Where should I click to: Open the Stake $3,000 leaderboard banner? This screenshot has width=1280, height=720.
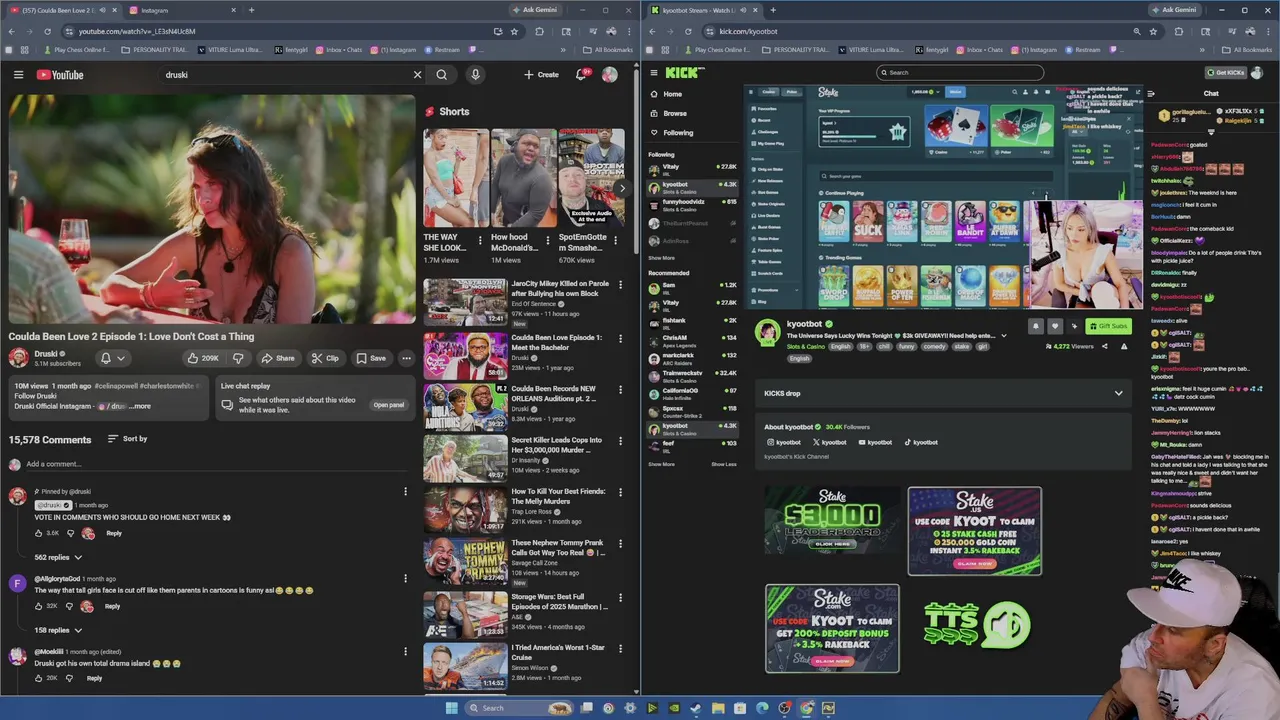pos(832,520)
